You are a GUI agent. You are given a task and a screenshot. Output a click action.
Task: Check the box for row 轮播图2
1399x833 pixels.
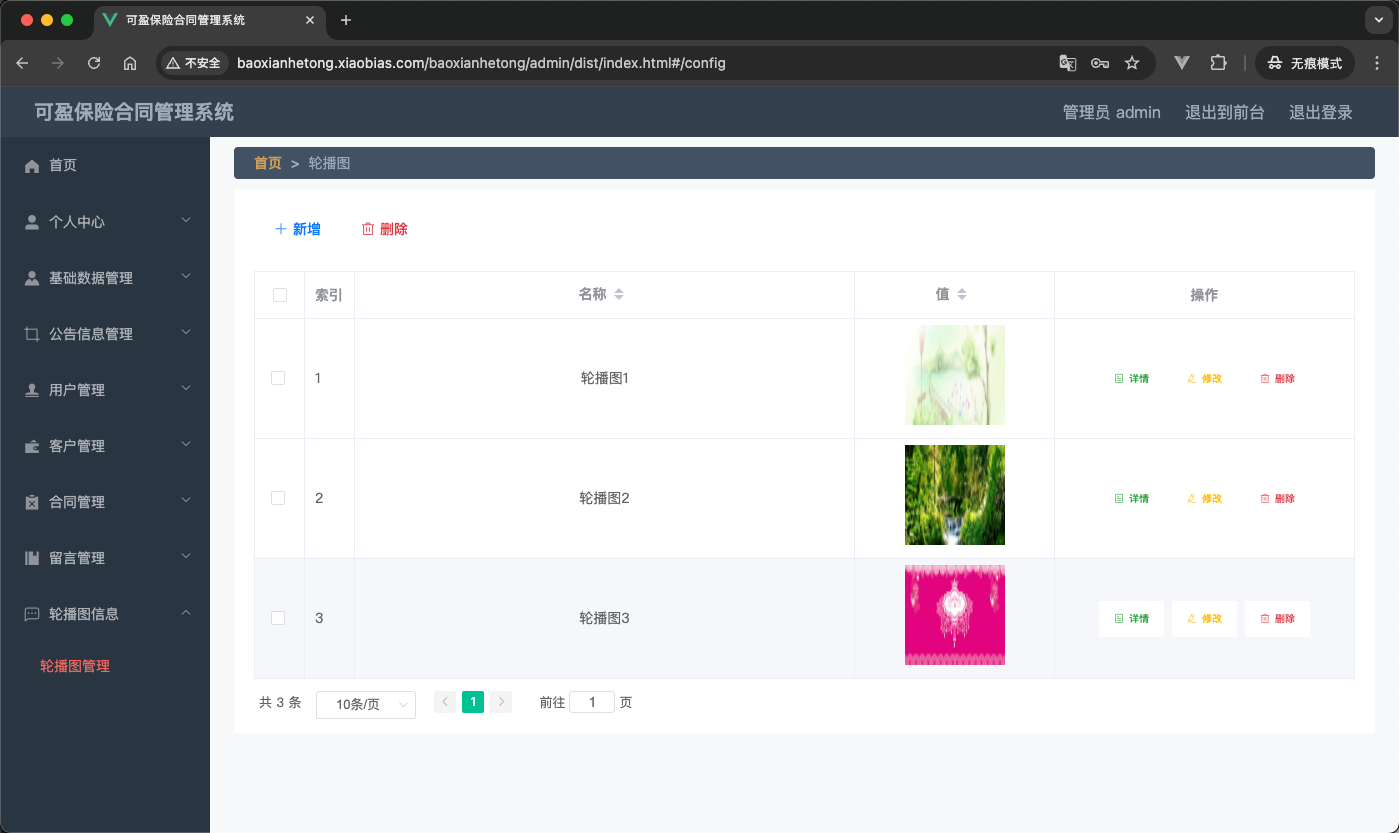click(279, 498)
